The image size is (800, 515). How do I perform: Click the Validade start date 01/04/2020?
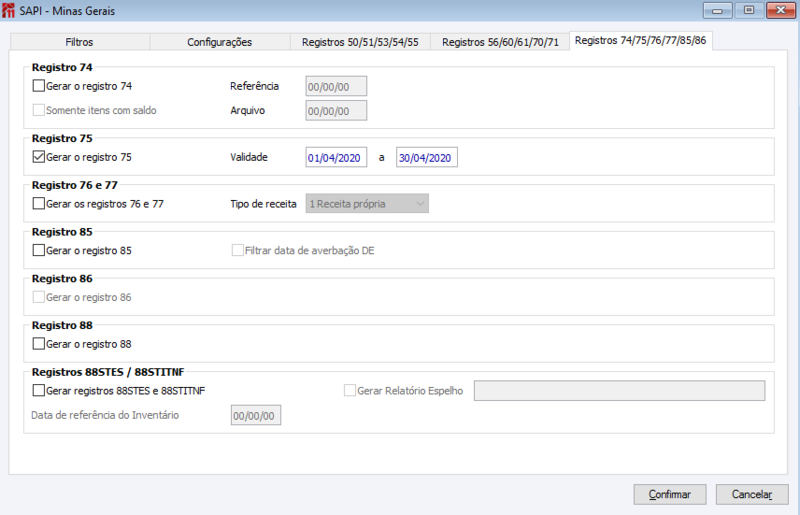click(336, 157)
